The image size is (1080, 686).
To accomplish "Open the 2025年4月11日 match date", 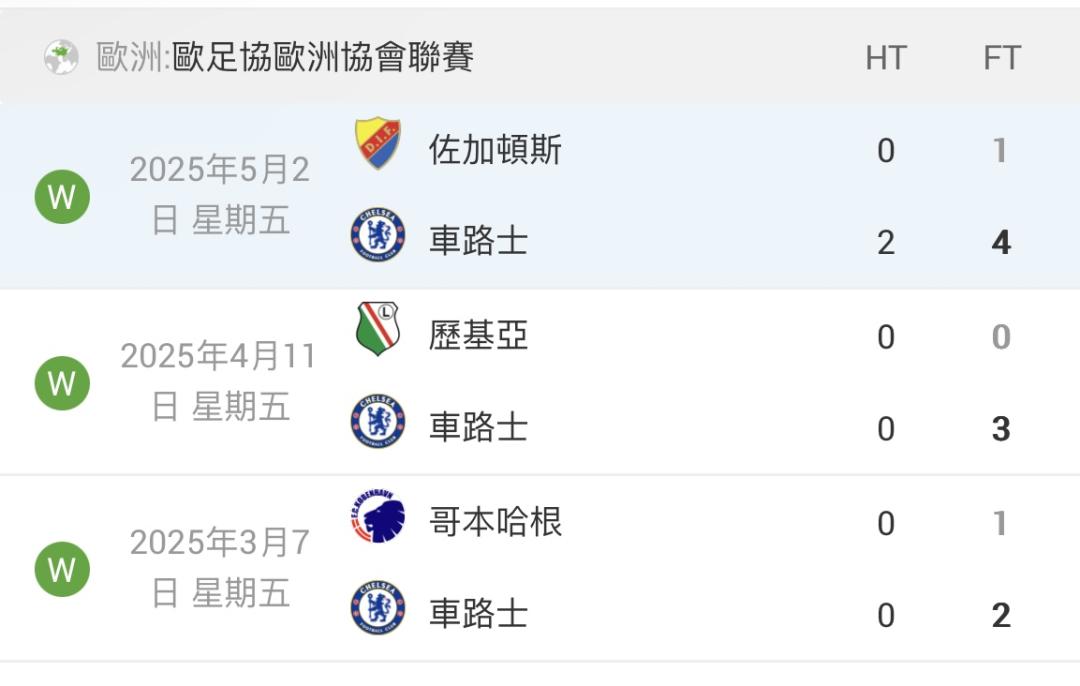I will click(220, 382).
